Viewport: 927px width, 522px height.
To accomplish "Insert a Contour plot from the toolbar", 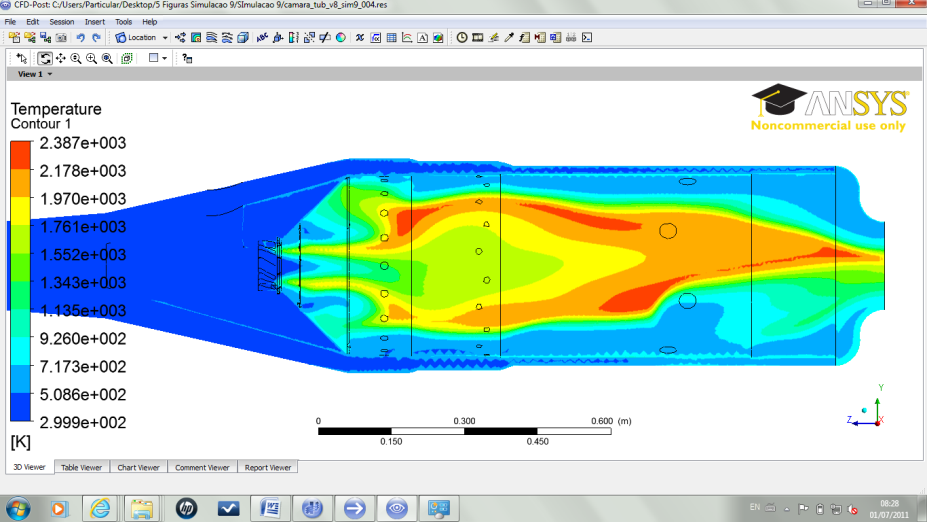I will [x=197, y=38].
